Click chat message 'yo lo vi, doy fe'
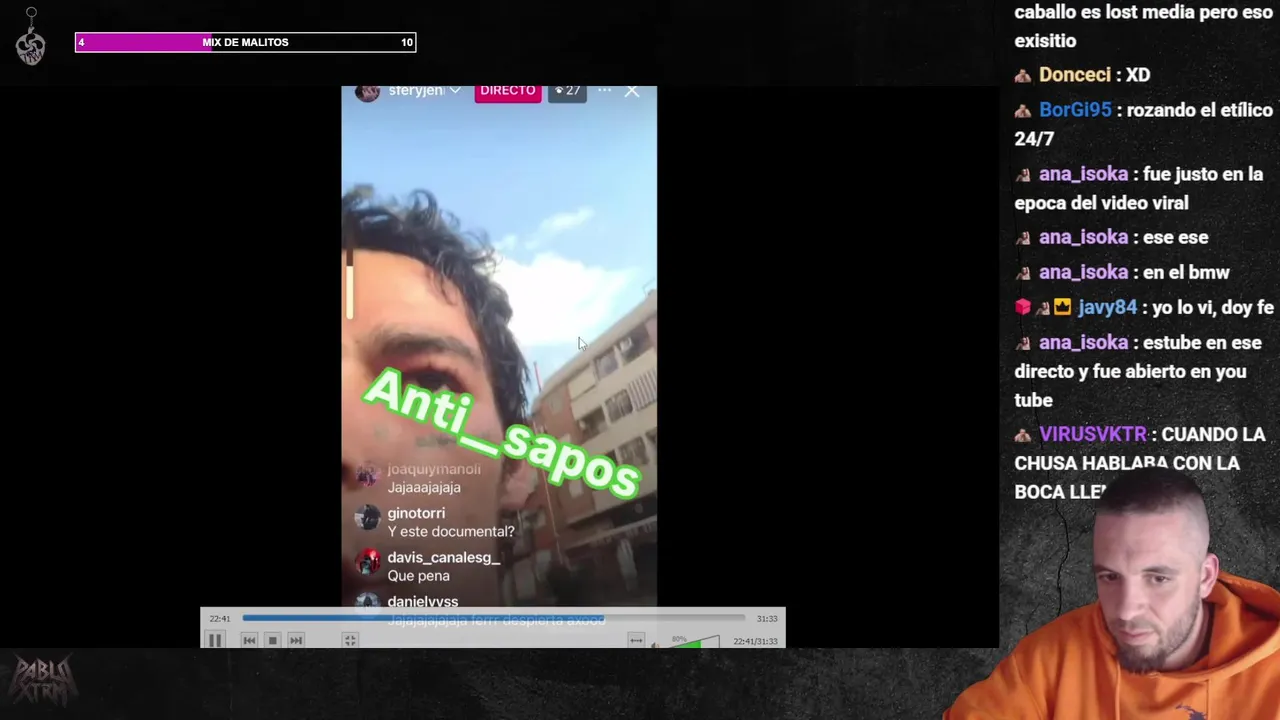Image resolution: width=1280 pixels, height=720 pixels. tap(1214, 308)
